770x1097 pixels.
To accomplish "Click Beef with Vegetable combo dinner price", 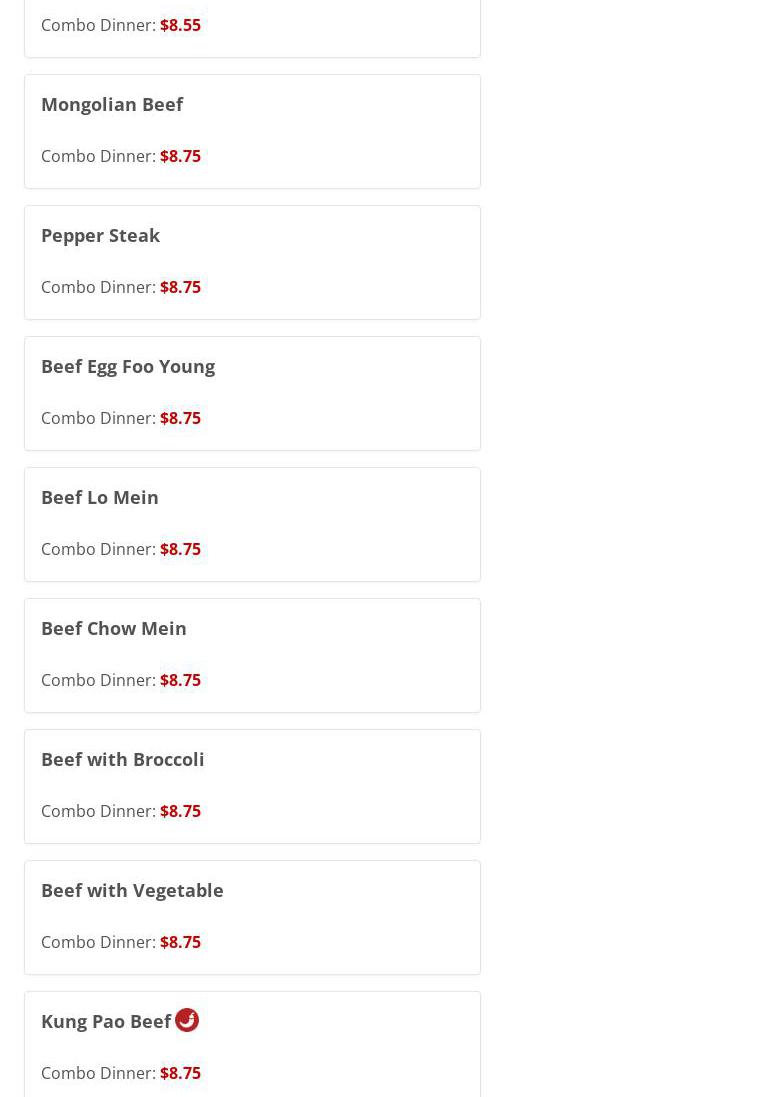I will point(180,942).
